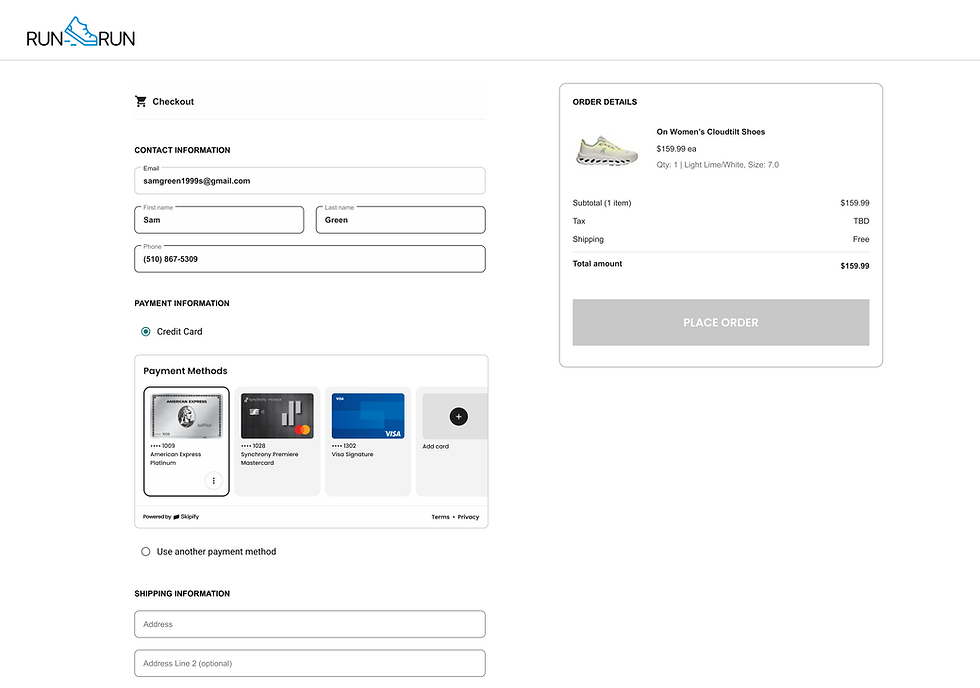Click the First name field containing Sam
Viewport: 980px width, 688px height.
pyautogui.click(x=219, y=220)
